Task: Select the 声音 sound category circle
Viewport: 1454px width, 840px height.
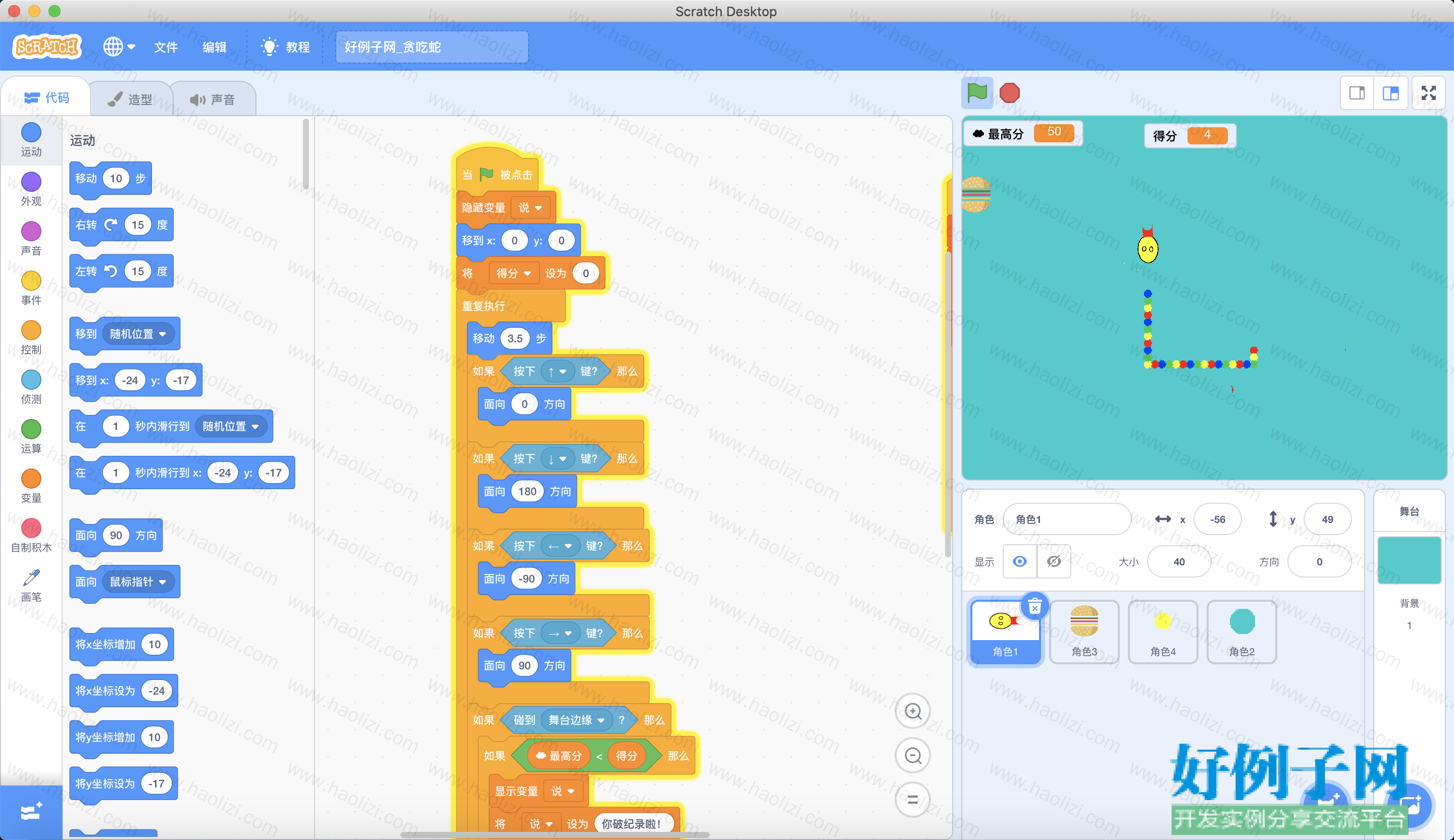Action: click(31, 239)
